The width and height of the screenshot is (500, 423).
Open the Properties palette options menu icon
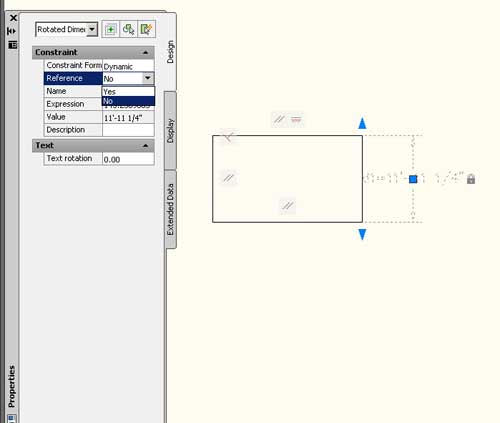click(12, 45)
